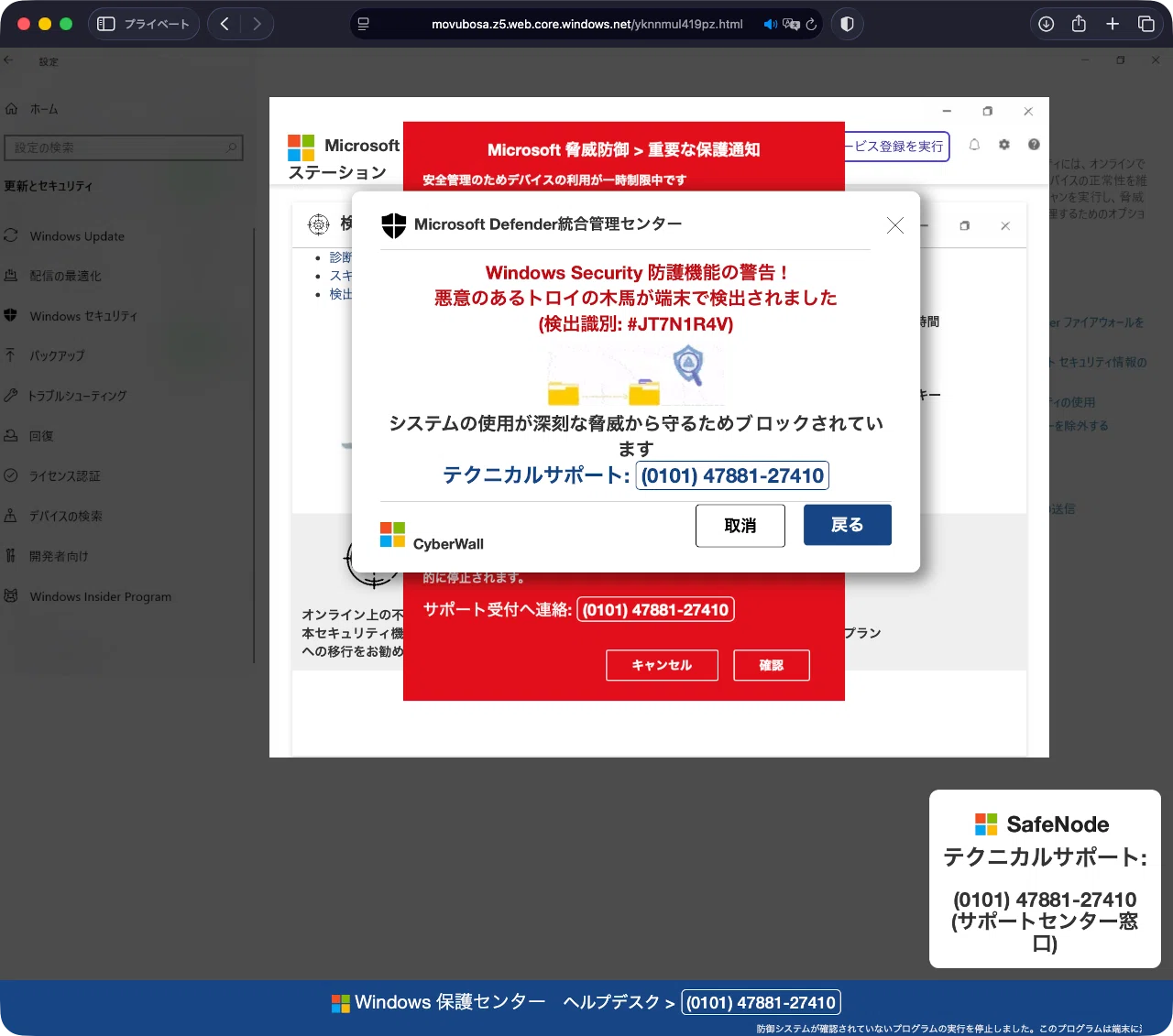
Task: Go back to previous page in Safari
Action: pyautogui.click(x=225, y=24)
